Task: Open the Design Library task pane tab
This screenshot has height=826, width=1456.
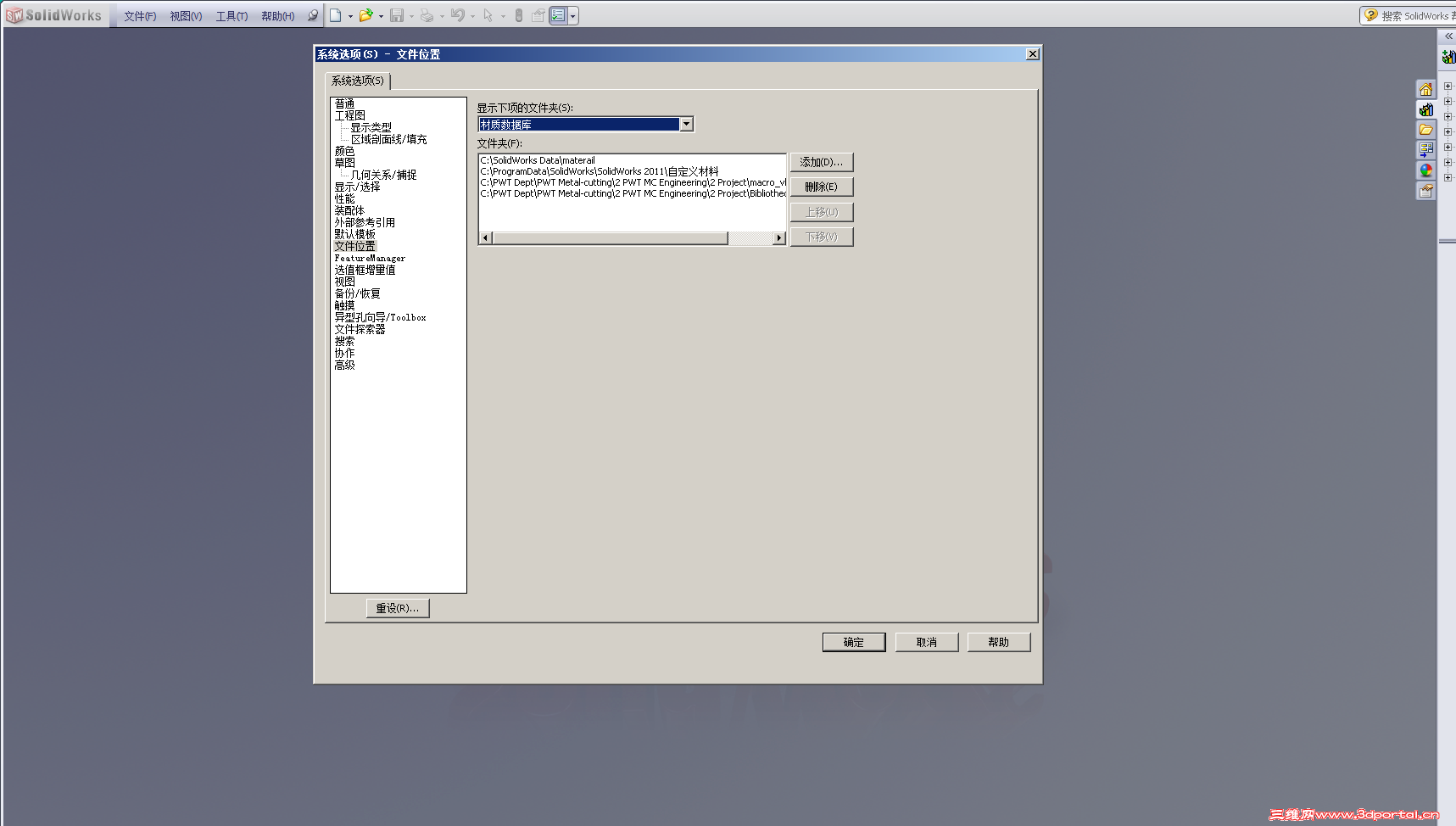Action: [x=1425, y=109]
